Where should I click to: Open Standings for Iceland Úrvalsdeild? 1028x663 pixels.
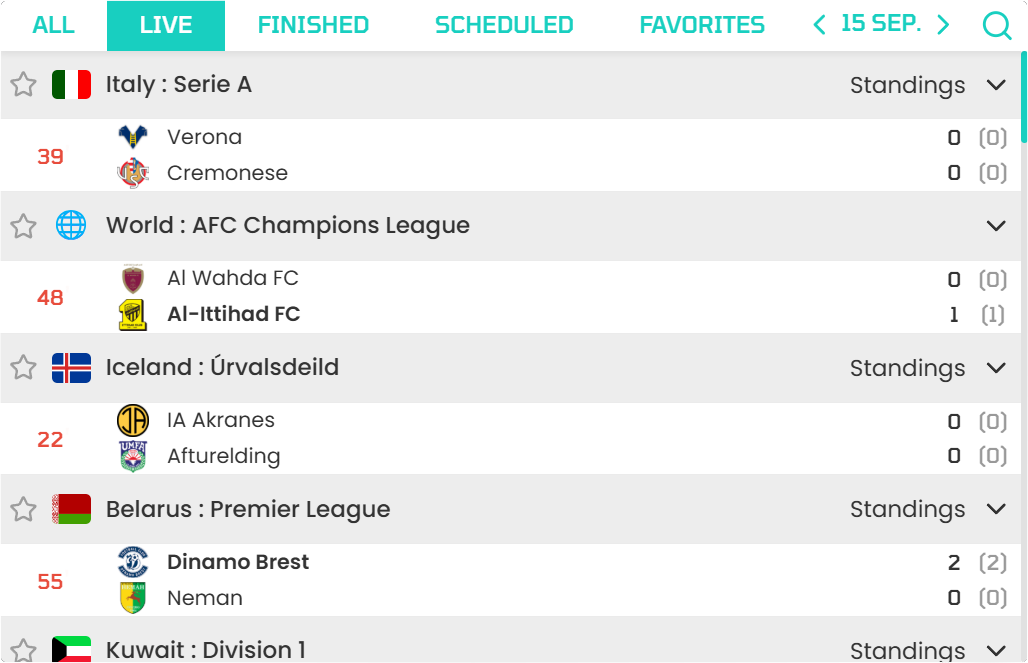click(x=907, y=368)
